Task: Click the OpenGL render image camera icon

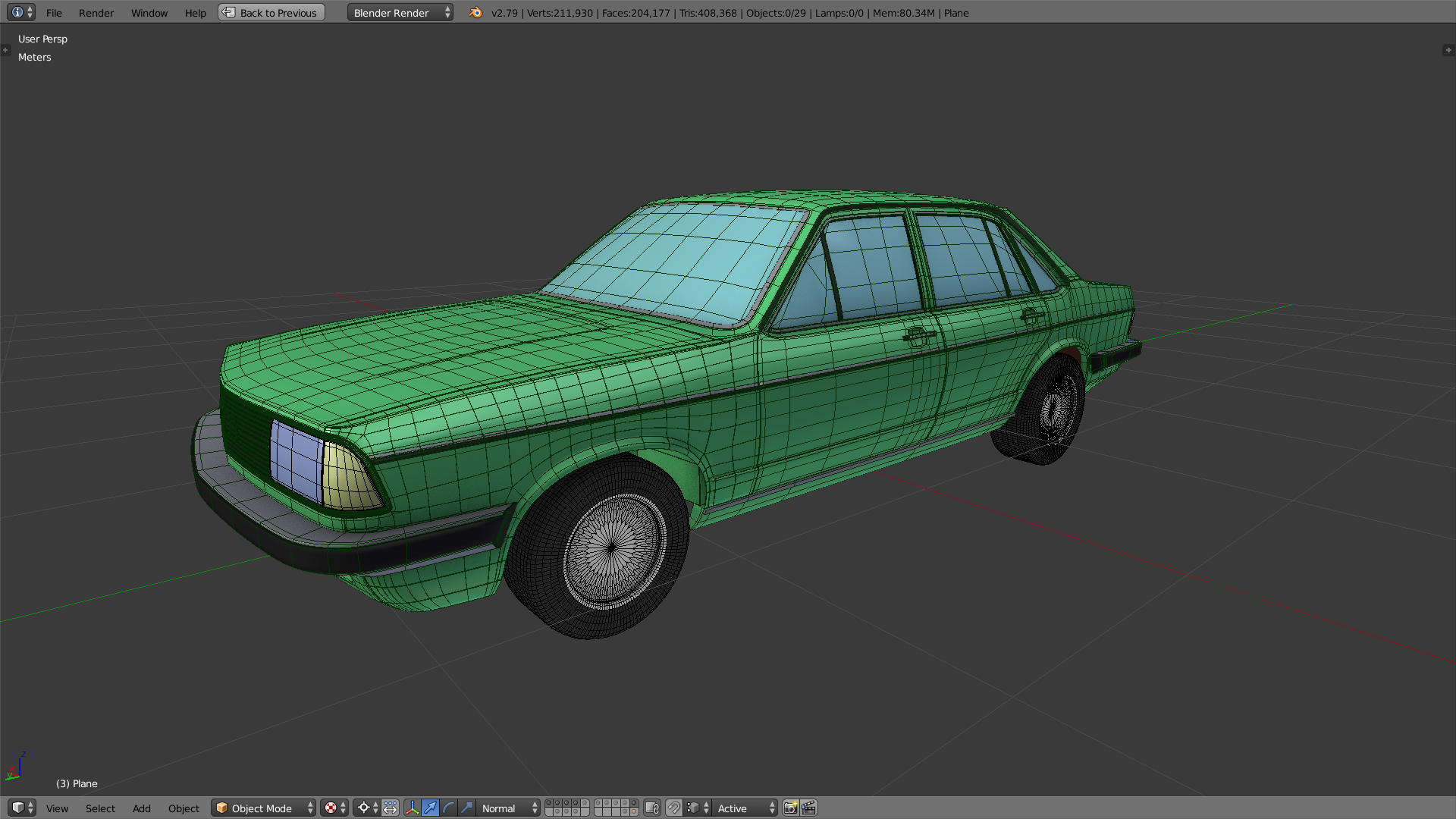Action: (x=790, y=808)
